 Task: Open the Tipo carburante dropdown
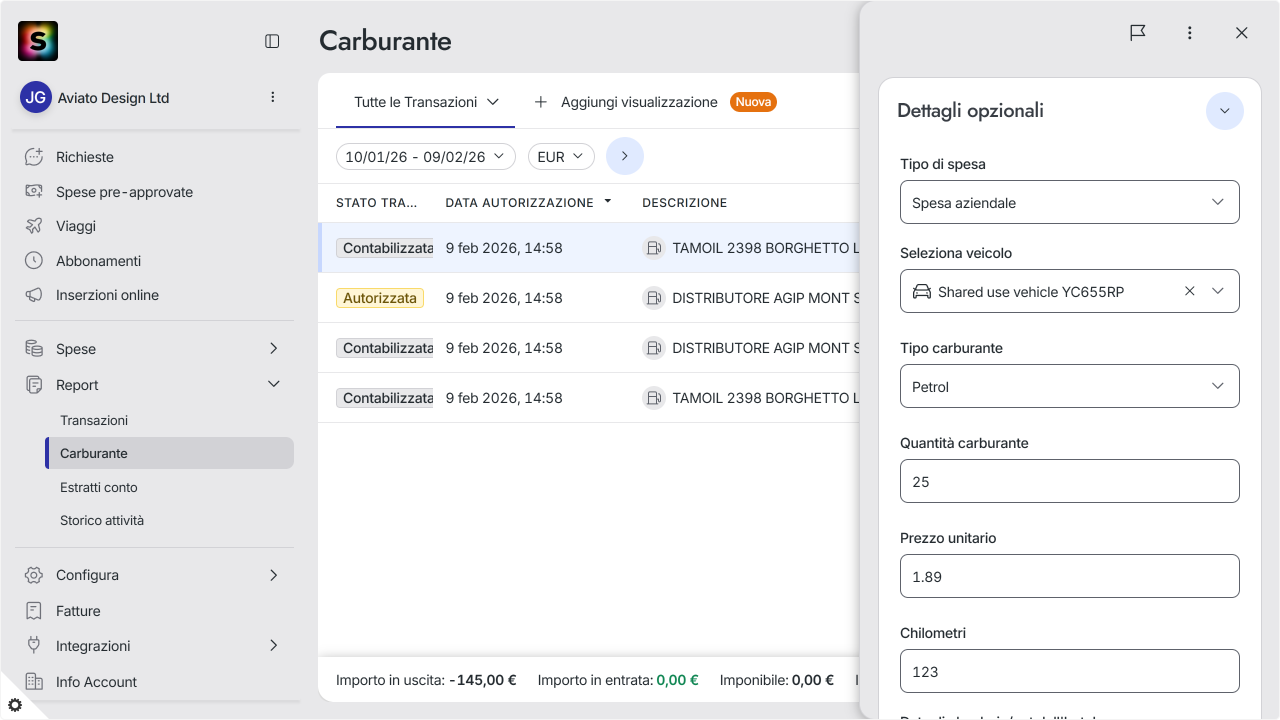click(x=1070, y=386)
